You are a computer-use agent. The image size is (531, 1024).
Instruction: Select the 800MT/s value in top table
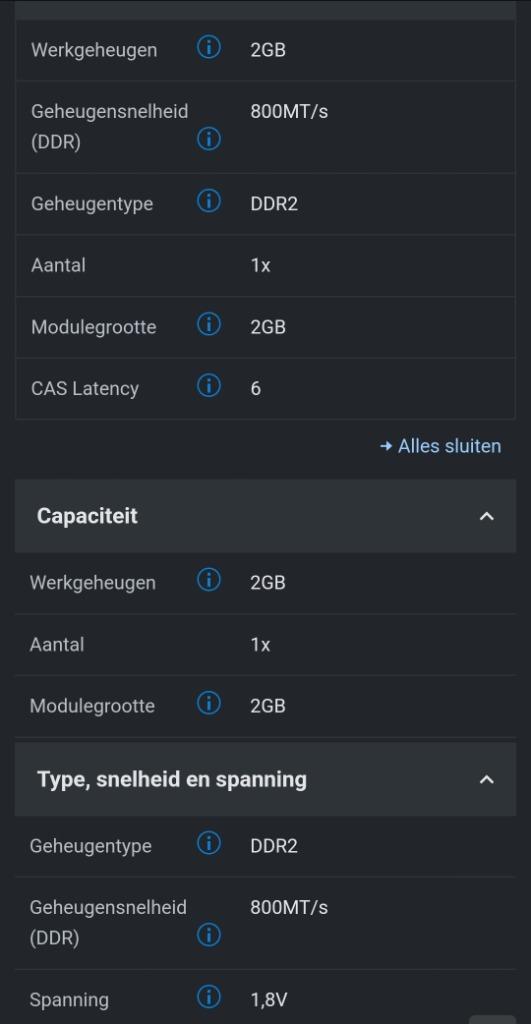(x=289, y=112)
